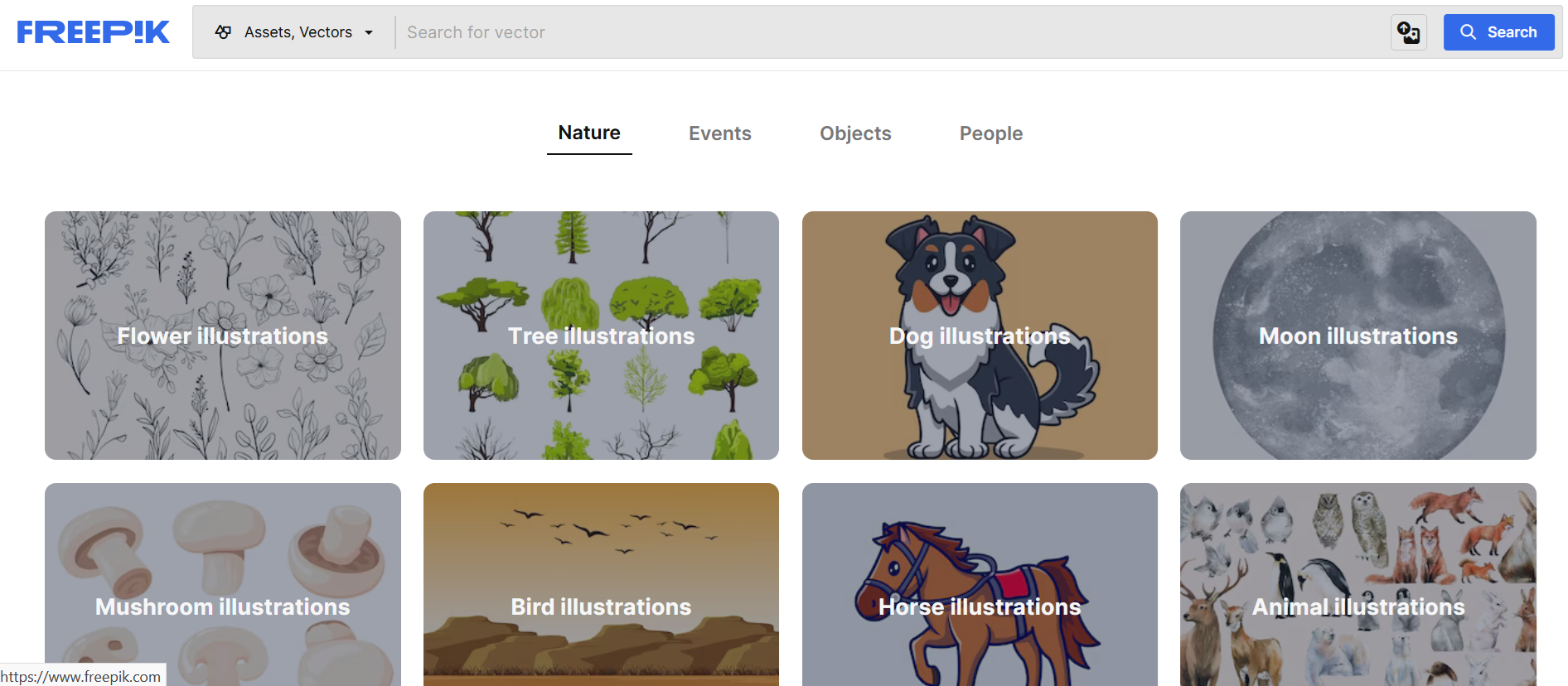The image size is (1568, 686).
Task: Click the magnifier icon in Search button
Action: pyautogui.click(x=1468, y=32)
